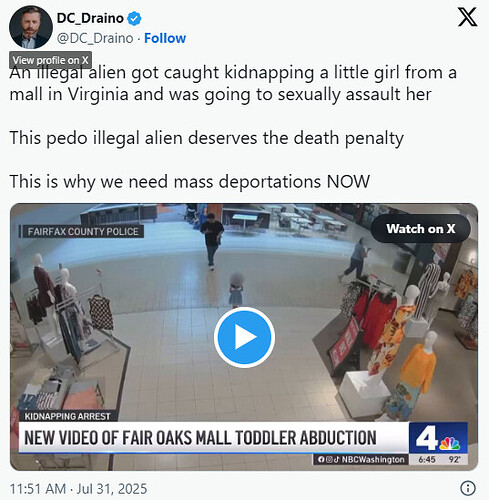Play the embedded news video

tap(244, 337)
